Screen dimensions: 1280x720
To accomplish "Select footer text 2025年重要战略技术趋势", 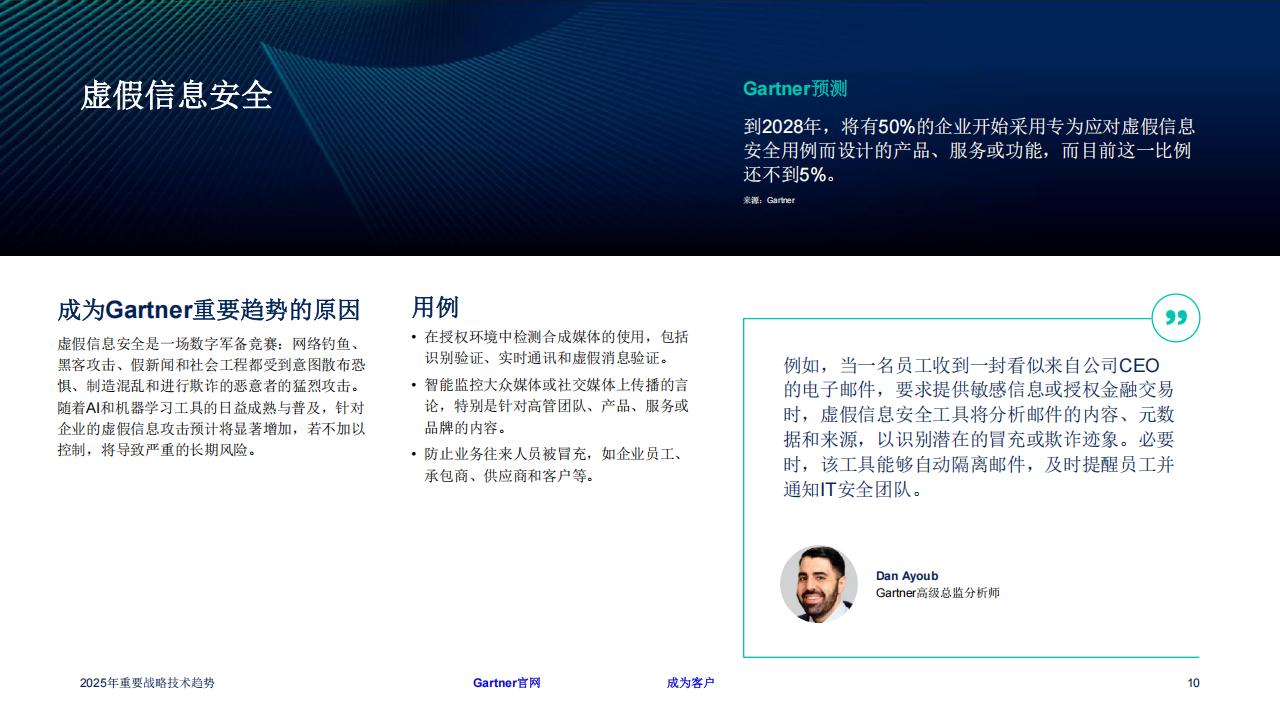I will click(147, 683).
